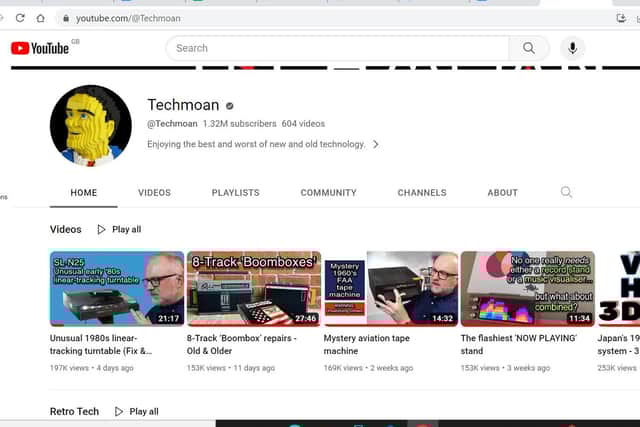Click the verified badge next to Techmoan
Screen dimensions: 640x427
229,106
